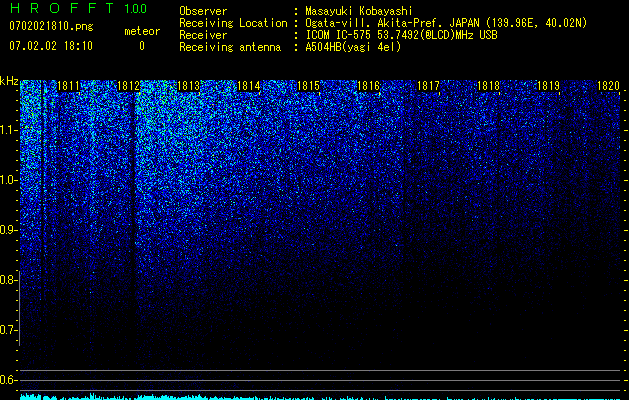
Task: Click the 0.6 kHz frequency tick label
Action: [x=8, y=380]
